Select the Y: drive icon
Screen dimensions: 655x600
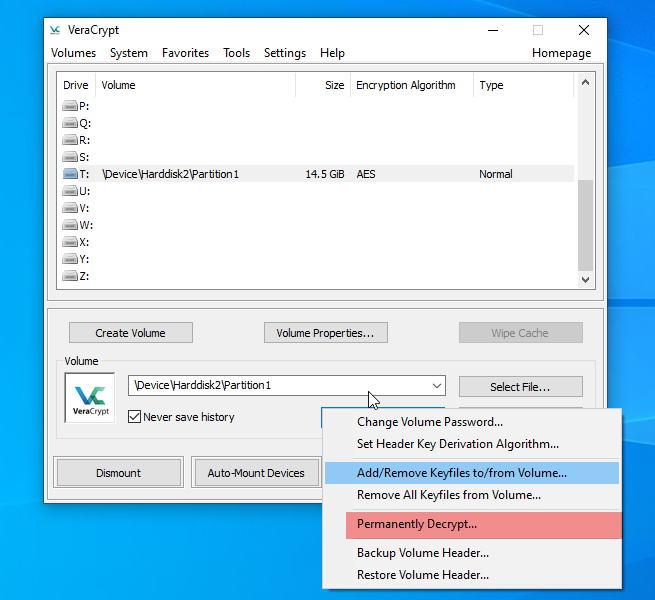point(70,259)
